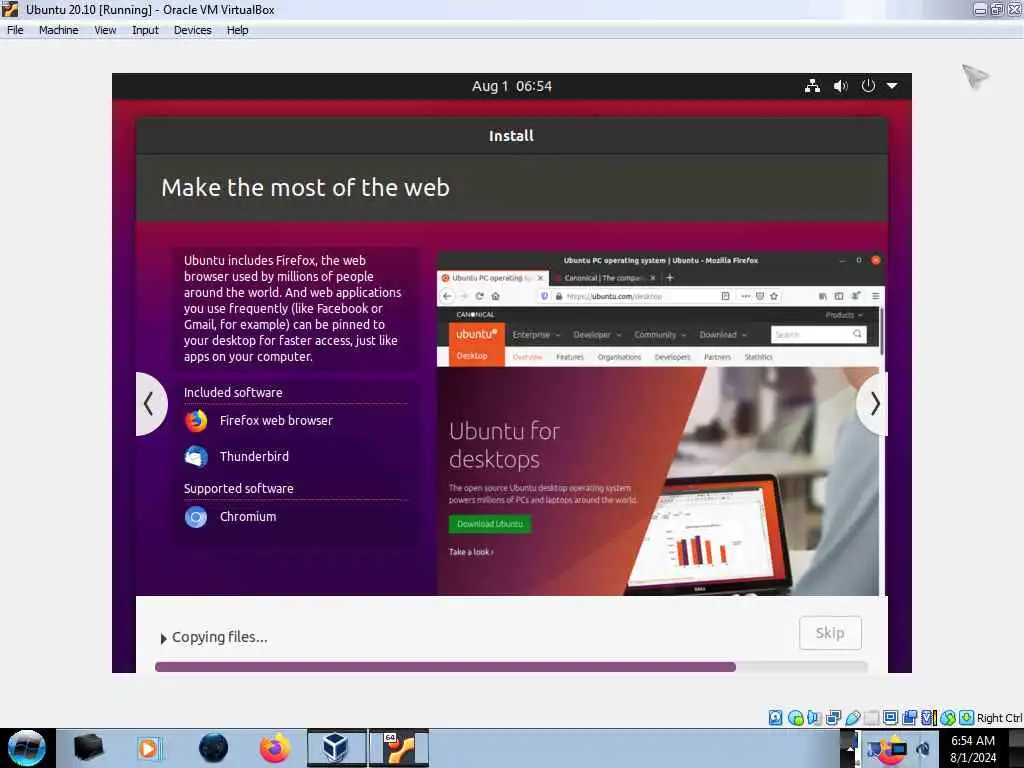Open the Windows Start menu
Screen dimensions: 1024x768
coord(26,748)
